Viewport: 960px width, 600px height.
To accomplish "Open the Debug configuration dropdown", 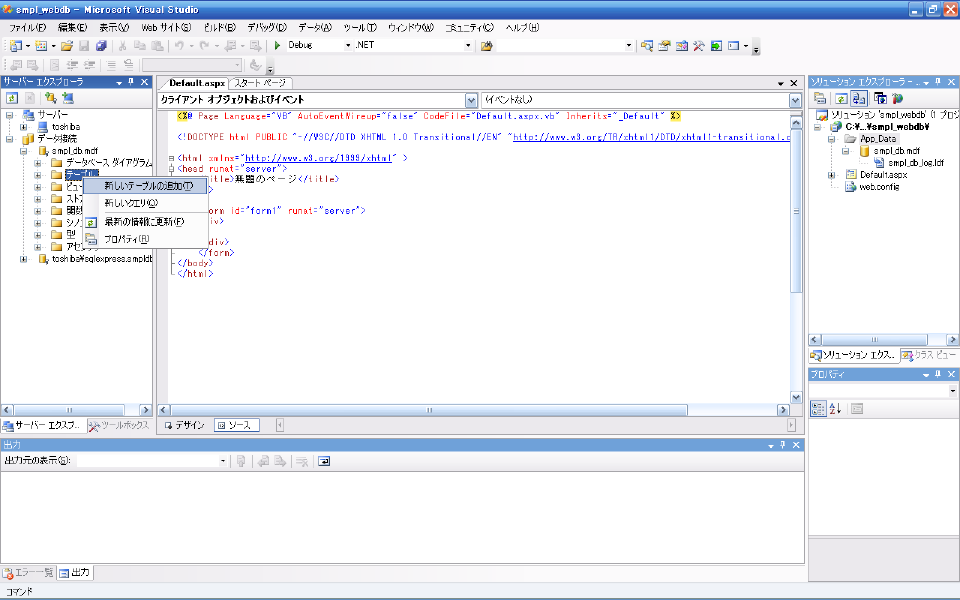I will tap(348, 45).
